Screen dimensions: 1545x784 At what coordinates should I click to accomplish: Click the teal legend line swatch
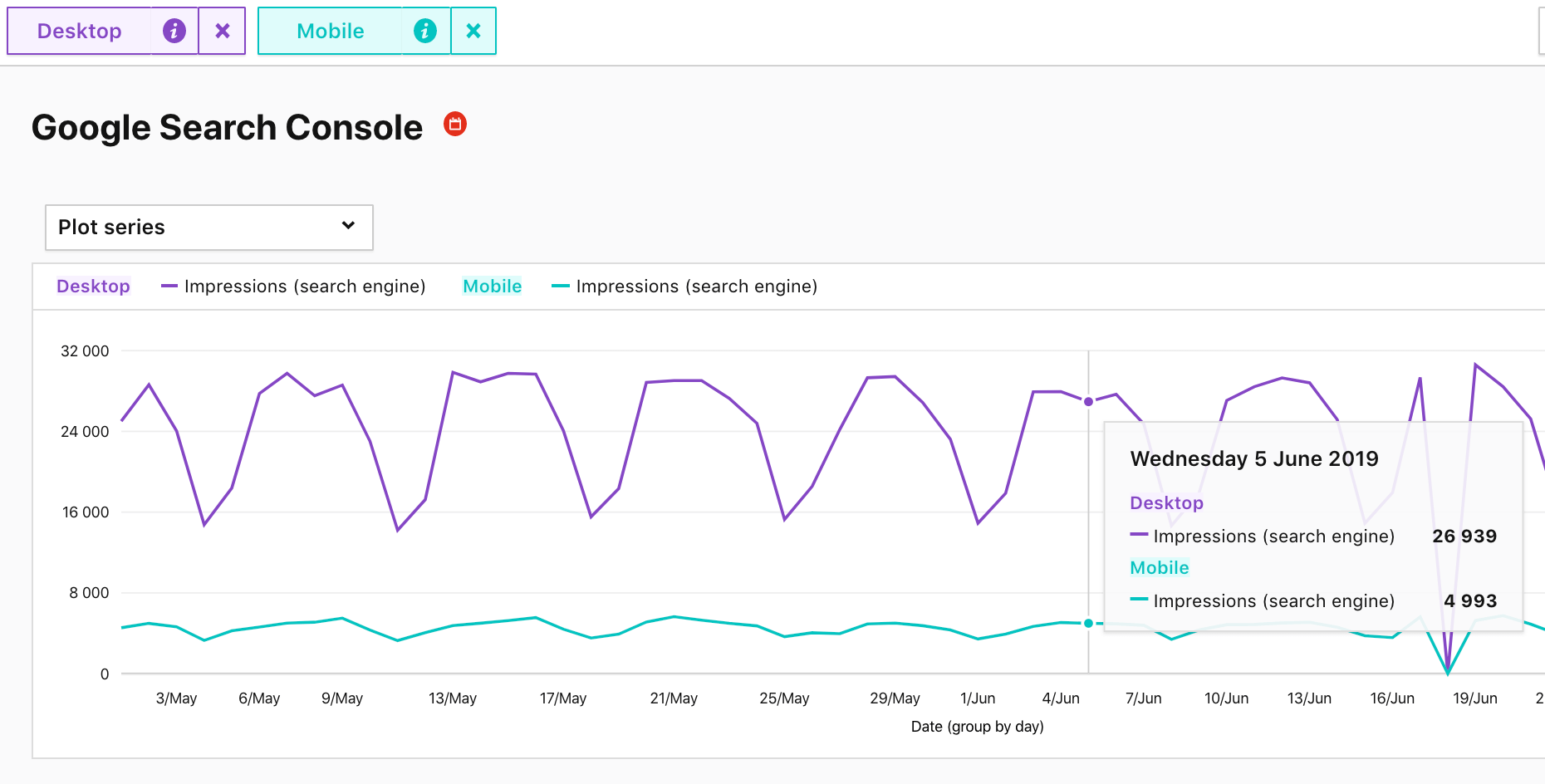561,287
